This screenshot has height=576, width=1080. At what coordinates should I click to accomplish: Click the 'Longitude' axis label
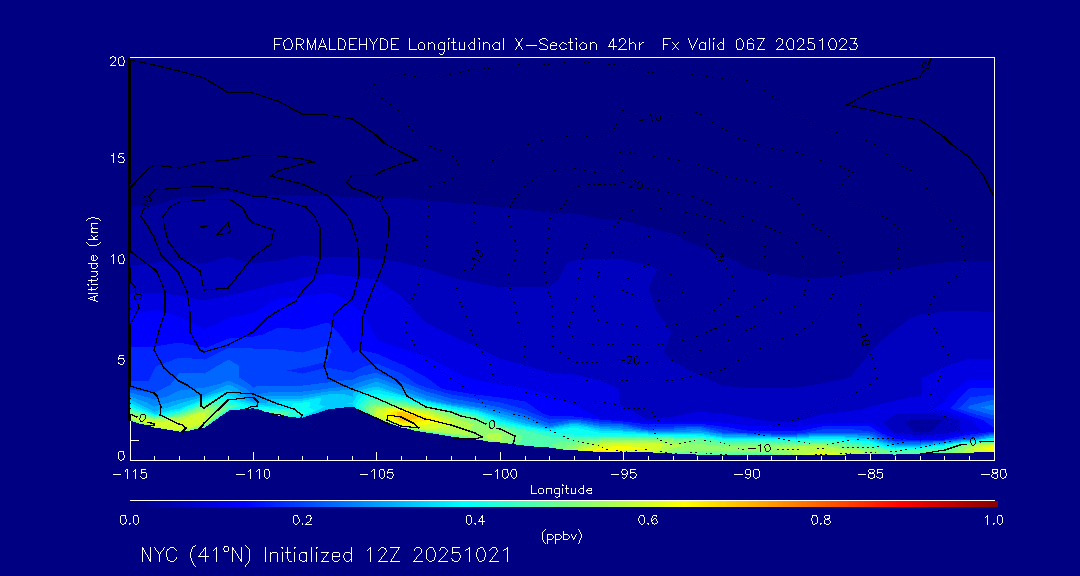(x=561, y=490)
